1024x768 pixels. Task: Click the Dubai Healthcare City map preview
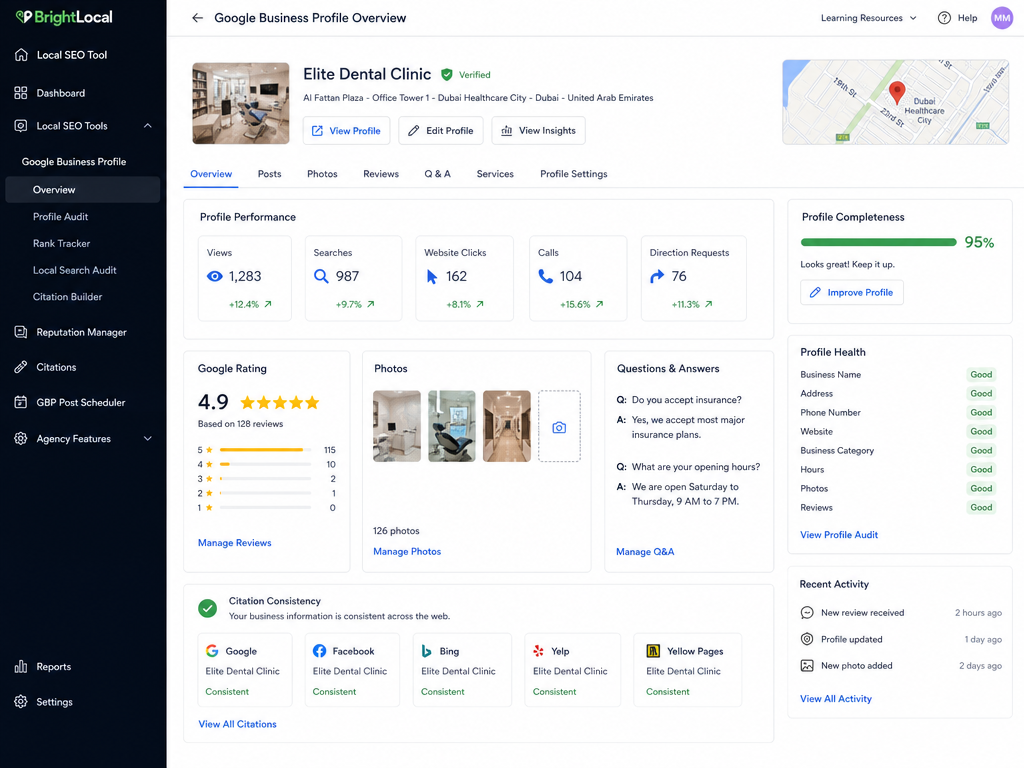tap(895, 102)
